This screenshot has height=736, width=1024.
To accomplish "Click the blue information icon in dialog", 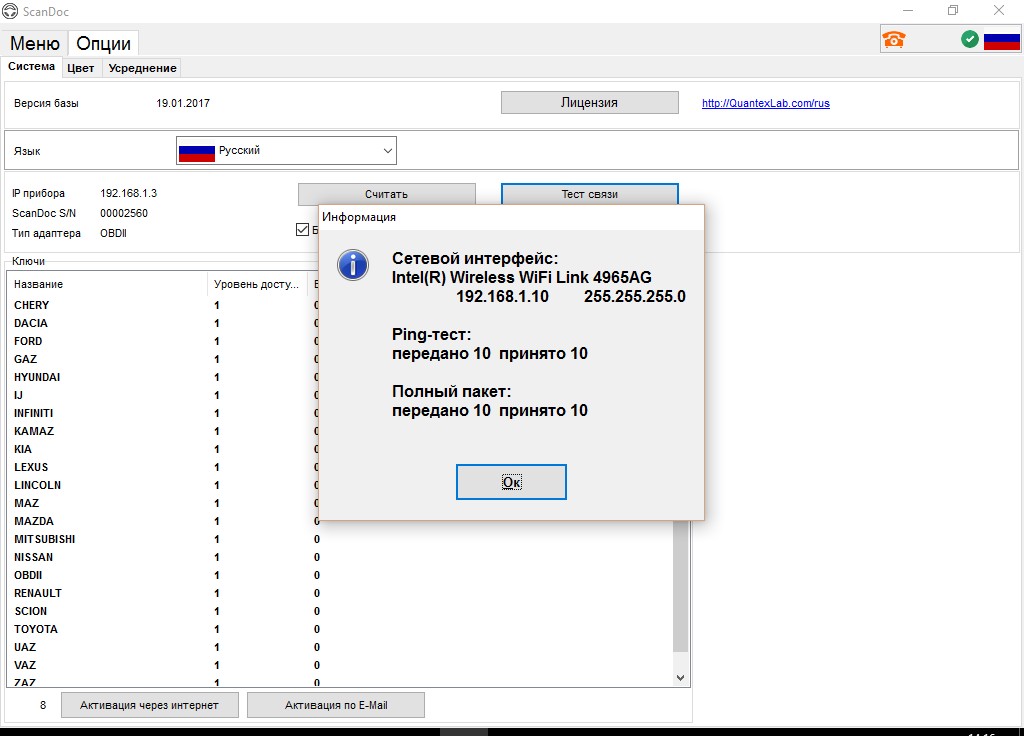I will [353, 265].
